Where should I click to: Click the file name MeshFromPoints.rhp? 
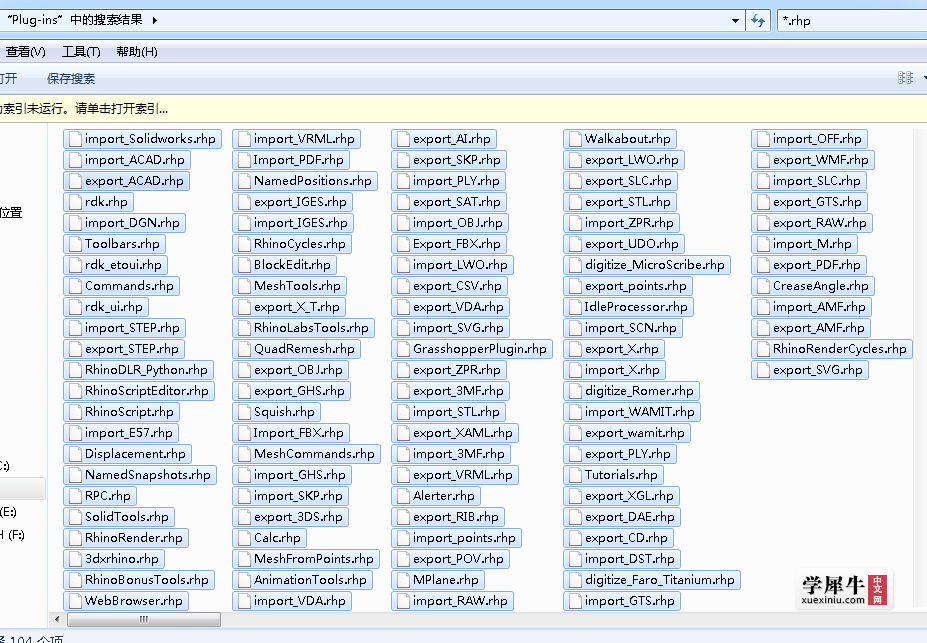click(x=314, y=559)
